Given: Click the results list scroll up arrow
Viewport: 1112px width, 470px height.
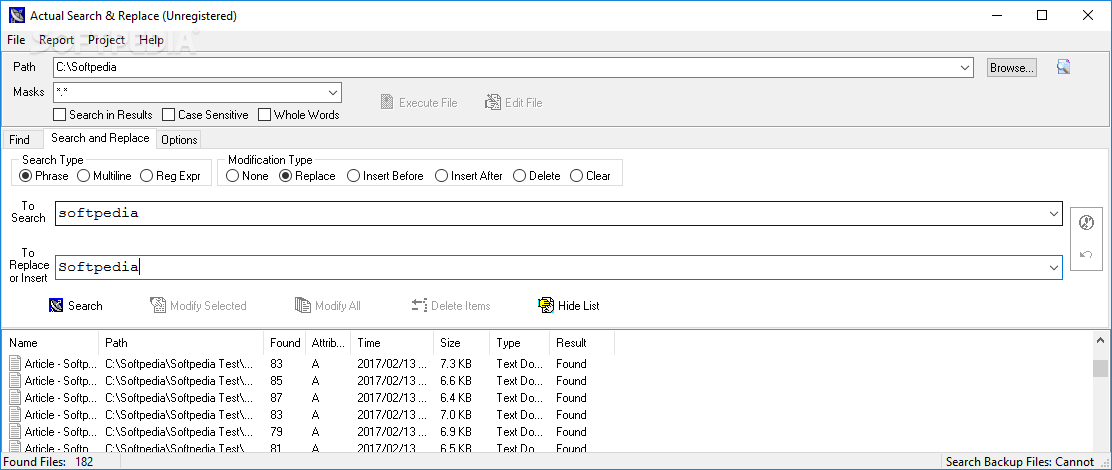Looking at the screenshot, I should point(1100,341).
